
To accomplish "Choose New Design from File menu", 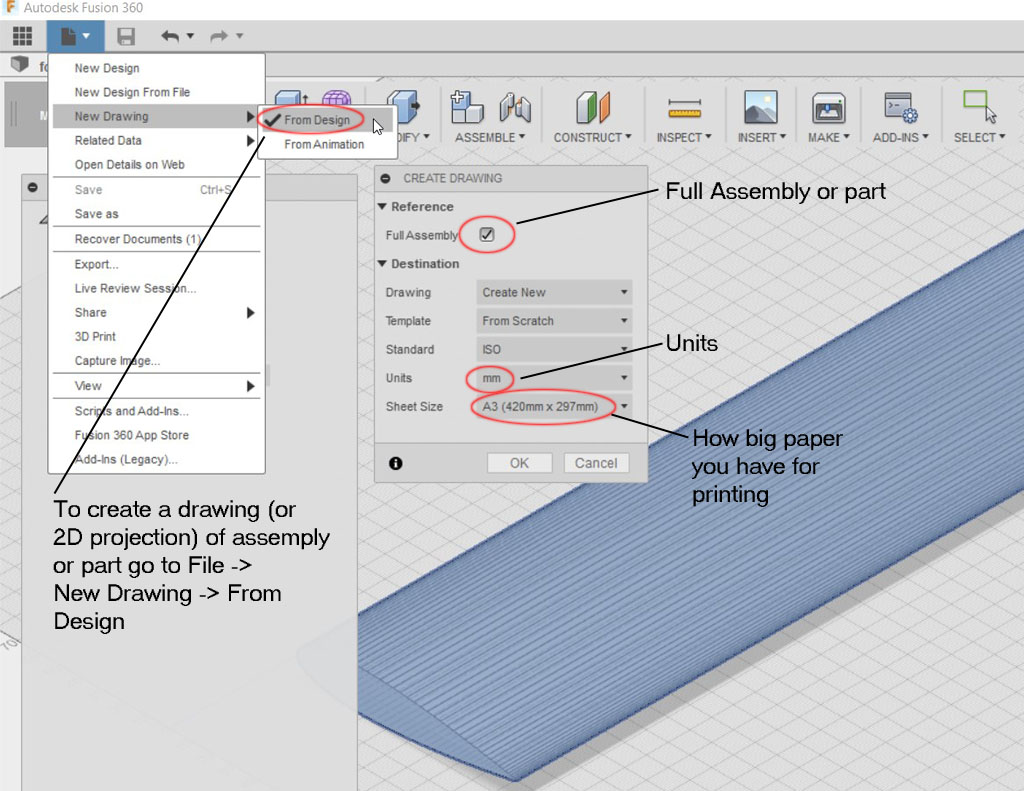I will pos(157,68).
